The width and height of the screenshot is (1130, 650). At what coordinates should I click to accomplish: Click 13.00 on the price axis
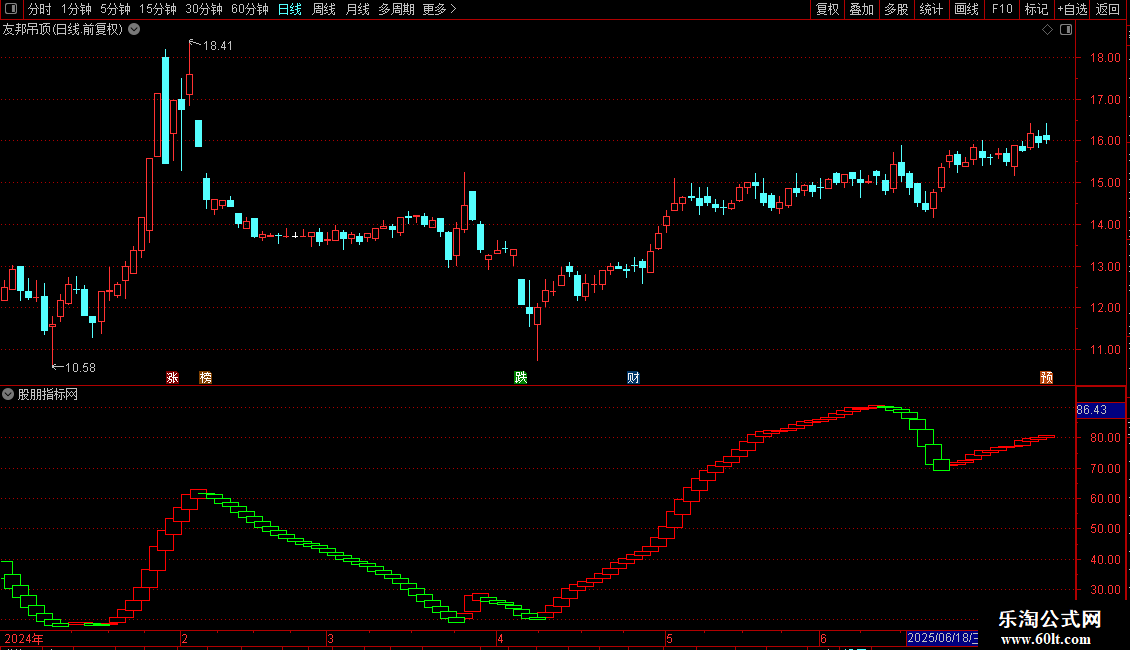point(1105,267)
